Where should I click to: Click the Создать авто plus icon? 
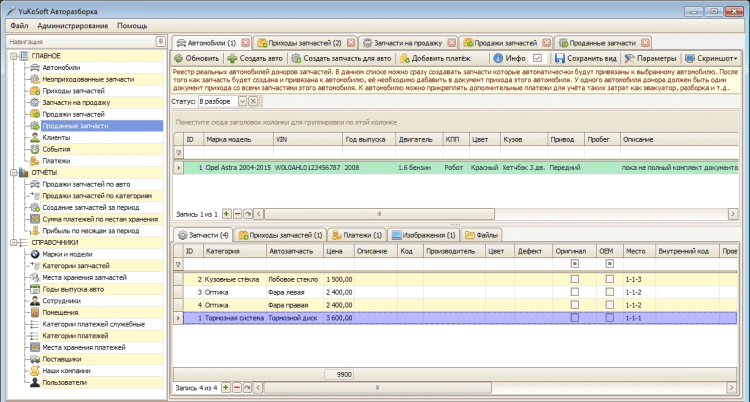234,59
